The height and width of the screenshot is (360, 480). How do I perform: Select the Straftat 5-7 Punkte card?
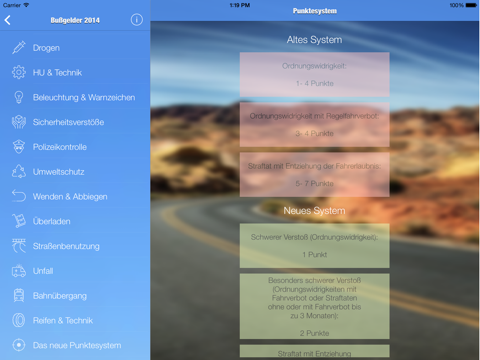[x=314, y=175]
